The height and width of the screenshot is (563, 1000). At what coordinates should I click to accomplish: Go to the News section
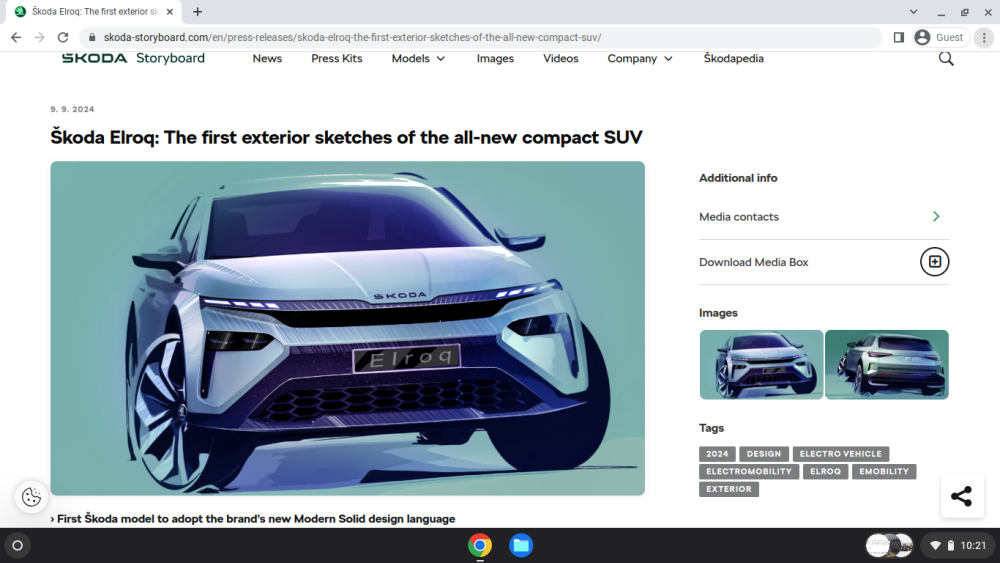[x=267, y=59]
